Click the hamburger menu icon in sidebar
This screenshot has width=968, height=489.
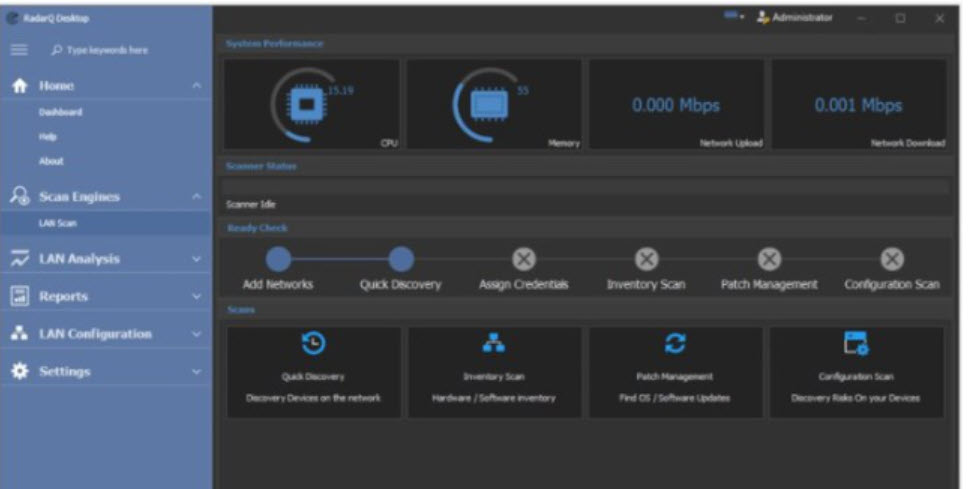tap(19, 49)
